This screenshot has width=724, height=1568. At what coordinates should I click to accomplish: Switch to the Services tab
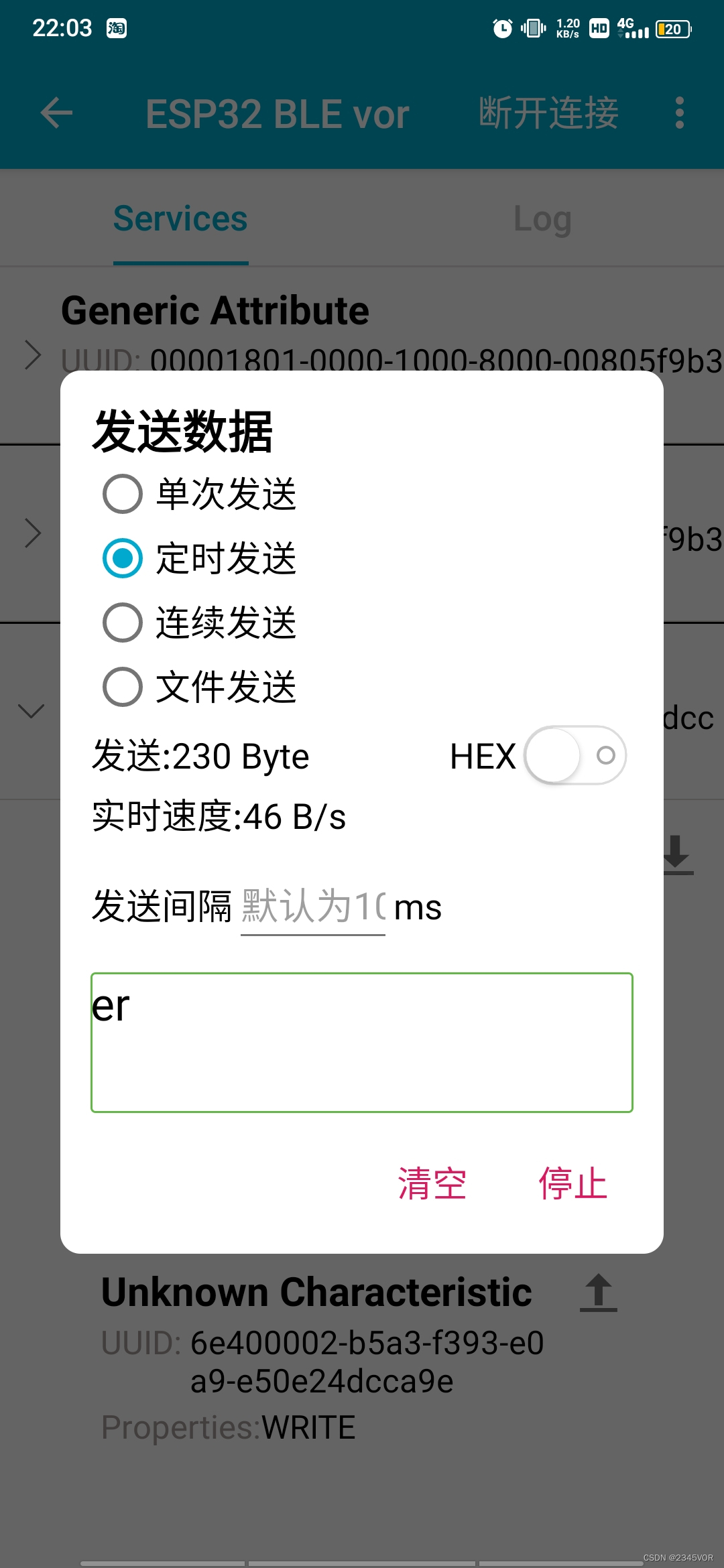pos(180,219)
